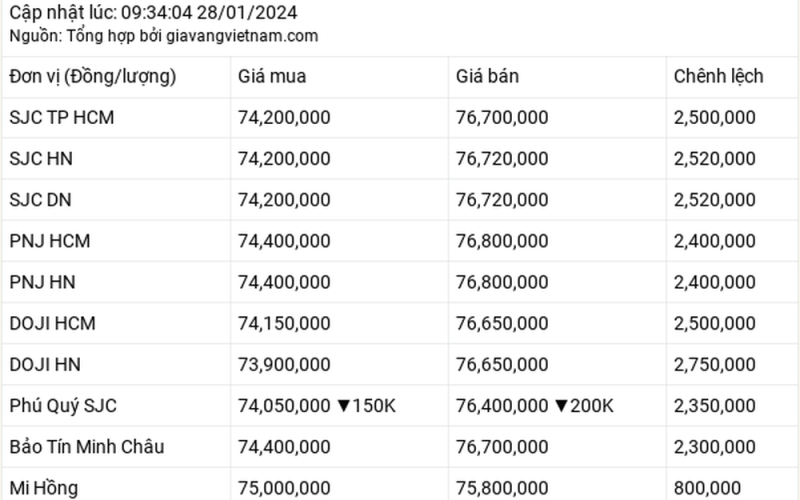The image size is (800, 500).
Task: Click DOJI HN buy price 73,900,000
Action: 284,365
